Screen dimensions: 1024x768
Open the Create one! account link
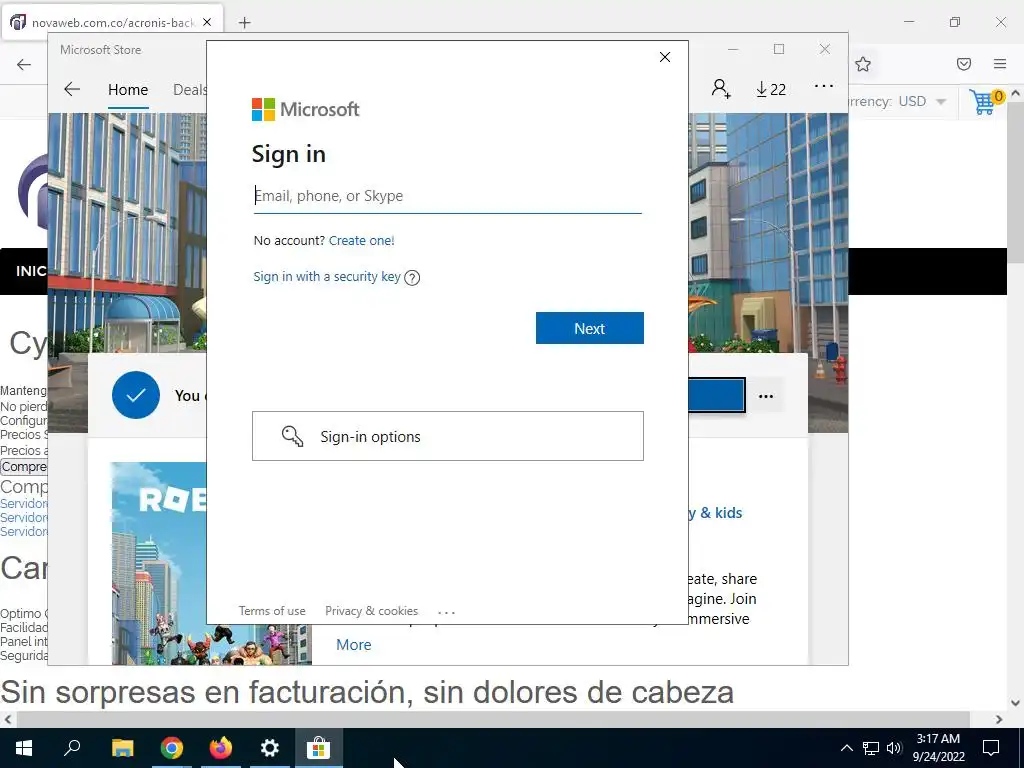coord(361,240)
